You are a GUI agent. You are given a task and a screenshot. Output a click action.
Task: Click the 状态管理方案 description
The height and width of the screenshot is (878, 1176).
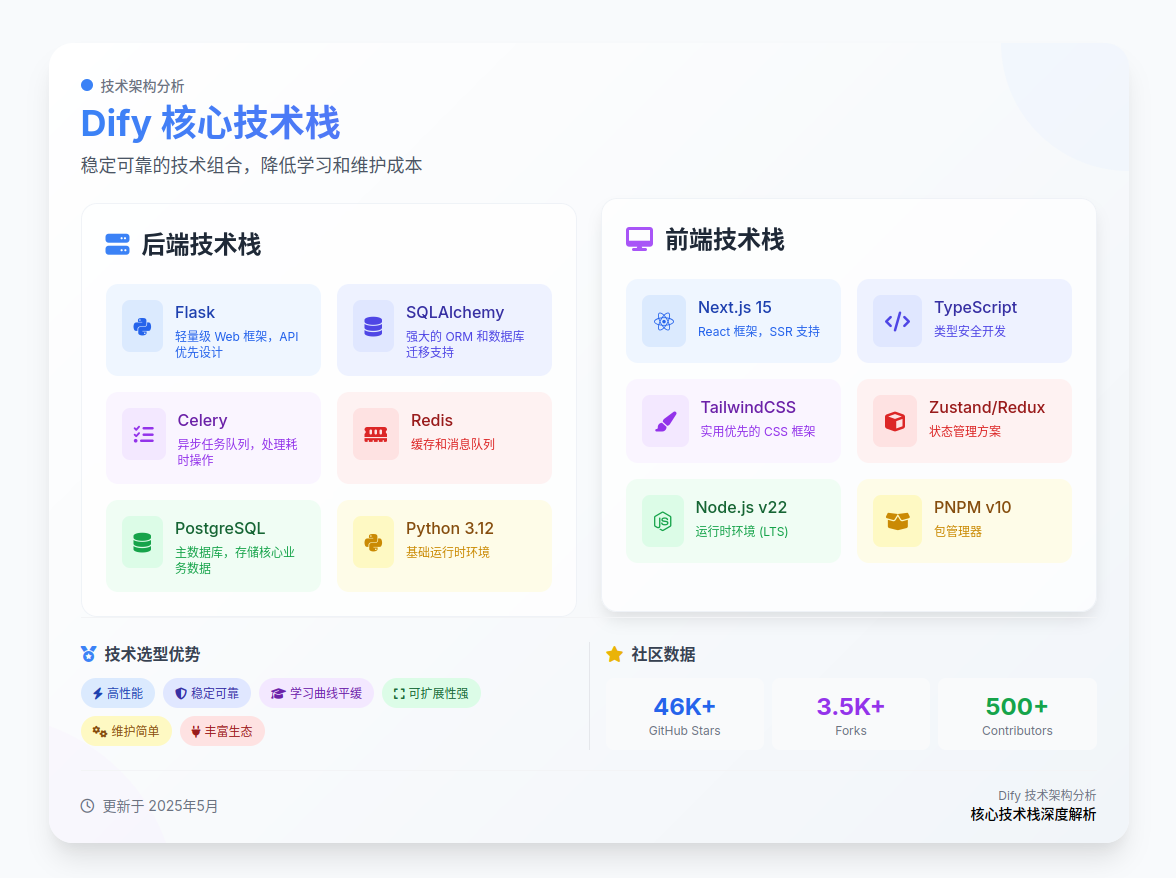click(x=965, y=431)
